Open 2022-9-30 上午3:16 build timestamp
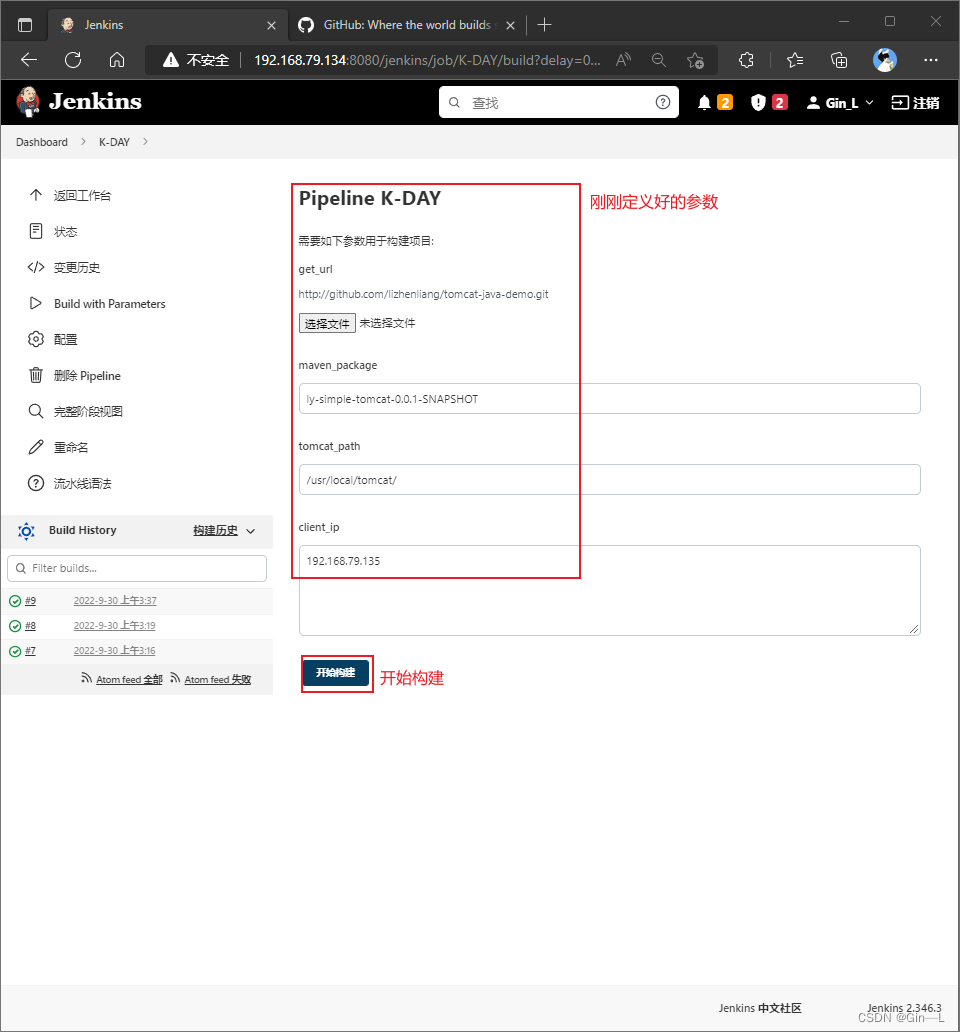The width and height of the screenshot is (960, 1032). point(114,651)
